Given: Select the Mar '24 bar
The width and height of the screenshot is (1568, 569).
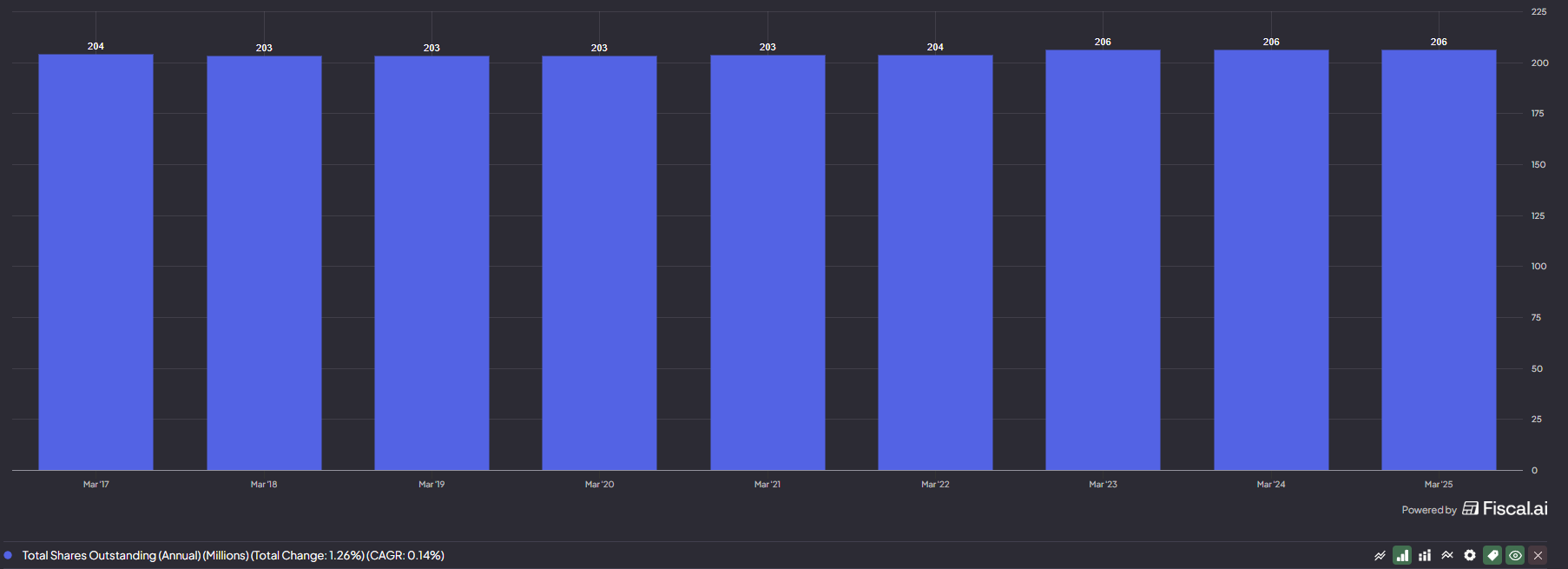Looking at the screenshot, I should point(1271,261).
